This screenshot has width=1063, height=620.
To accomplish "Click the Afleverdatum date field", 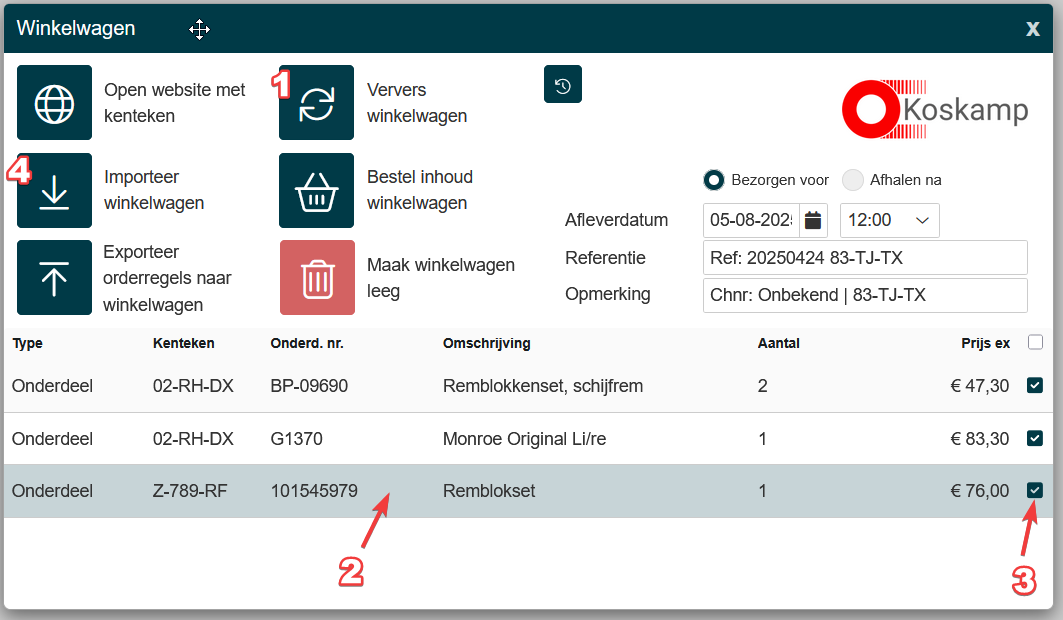I will [x=750, y=220].
